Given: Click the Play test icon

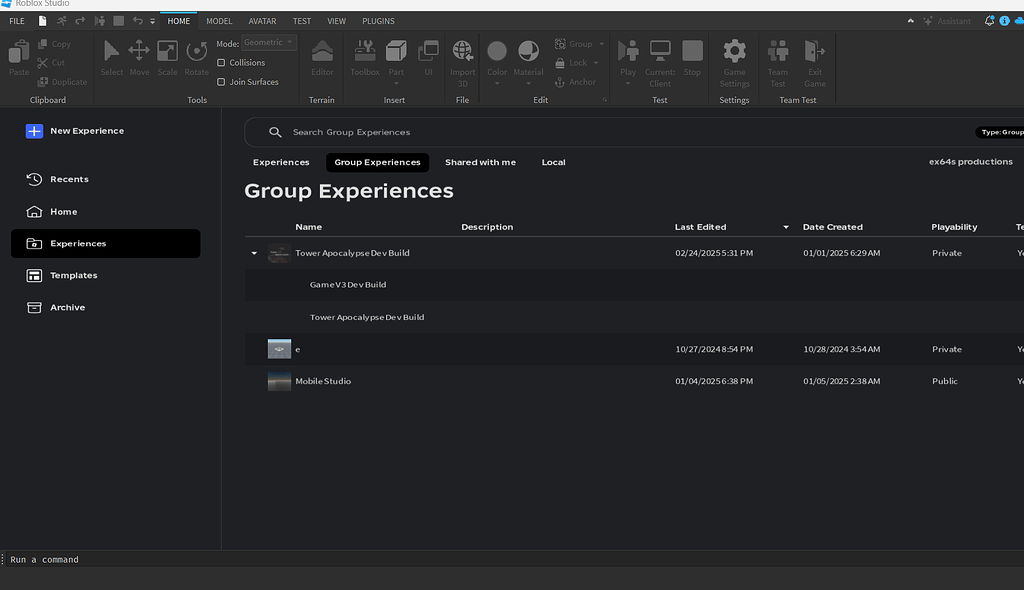Looking at the screenshot, I should [628, 51].
